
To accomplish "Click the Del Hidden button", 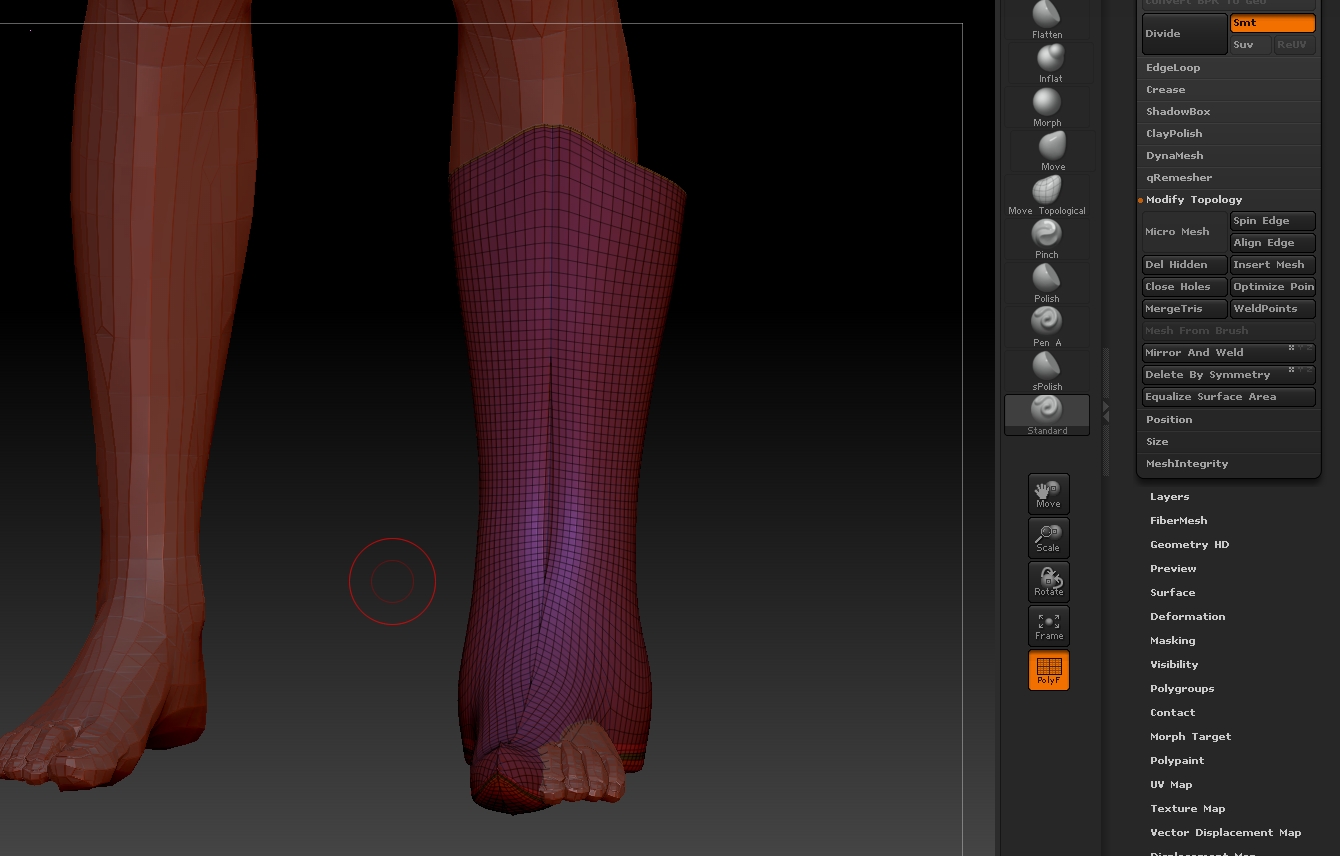I will click(x=1185, y=265).
